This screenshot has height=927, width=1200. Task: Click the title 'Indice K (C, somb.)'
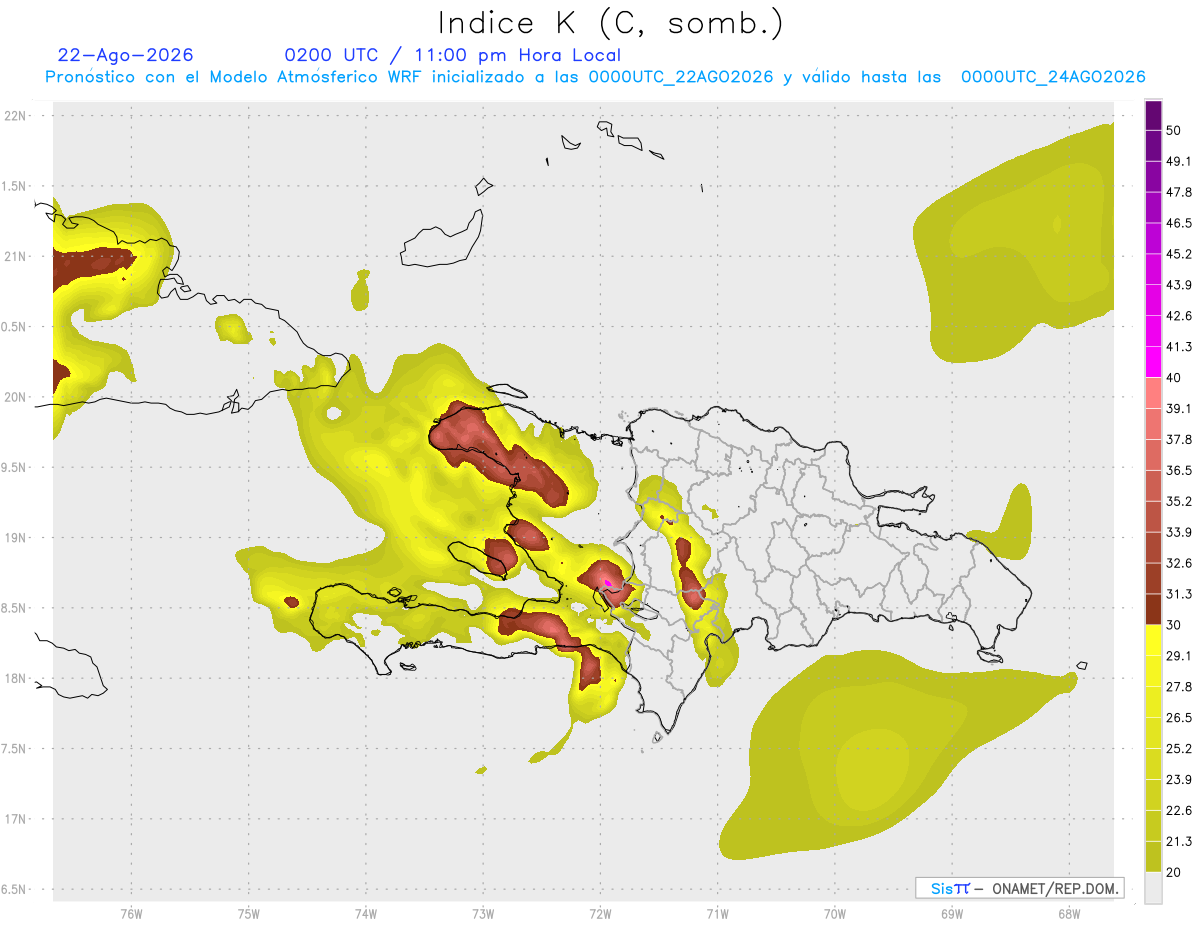pos(611,23)
